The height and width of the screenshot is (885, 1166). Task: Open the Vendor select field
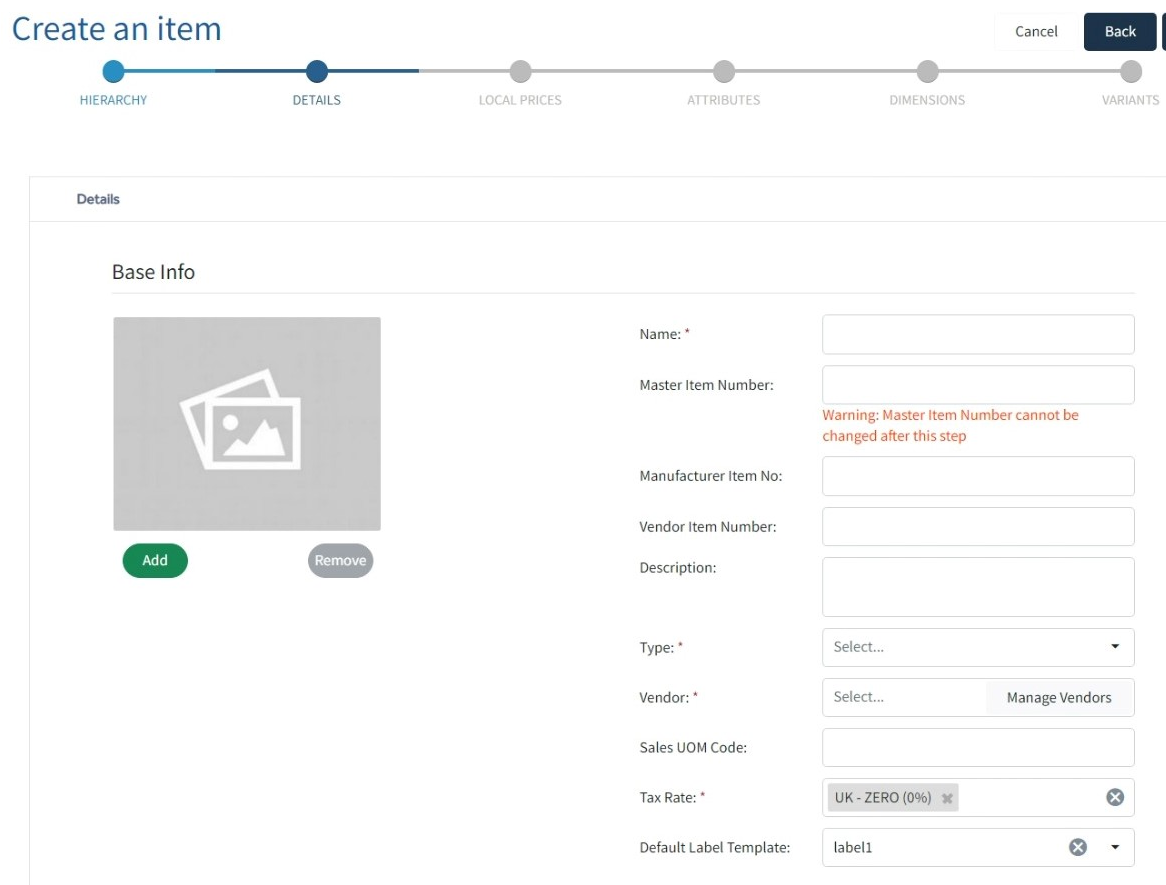[904, 697]
